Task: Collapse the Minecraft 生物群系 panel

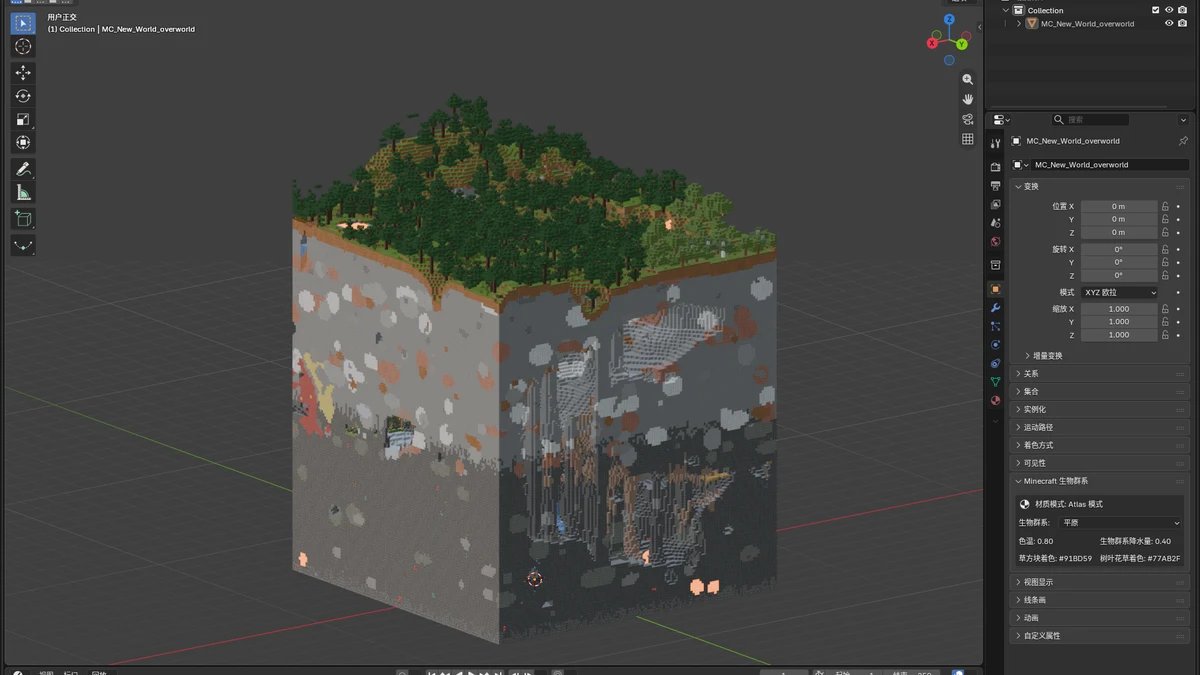Action: [1097, 481]
